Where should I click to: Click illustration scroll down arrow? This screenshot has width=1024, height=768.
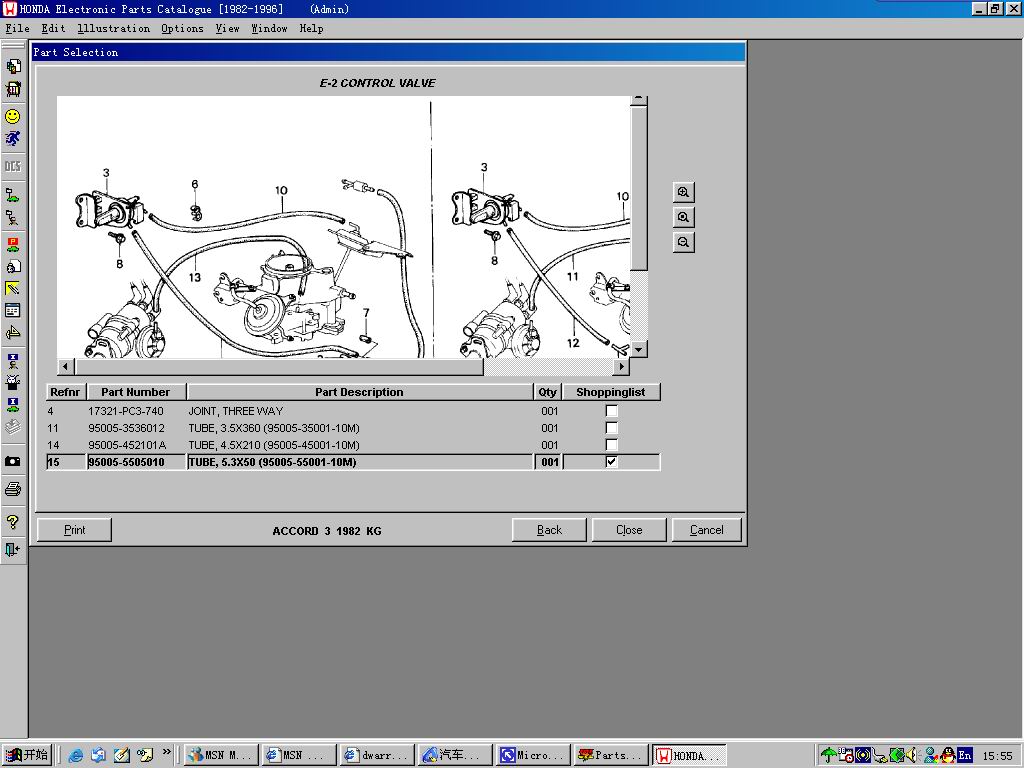pyautogui.click(x=639, y=349)
